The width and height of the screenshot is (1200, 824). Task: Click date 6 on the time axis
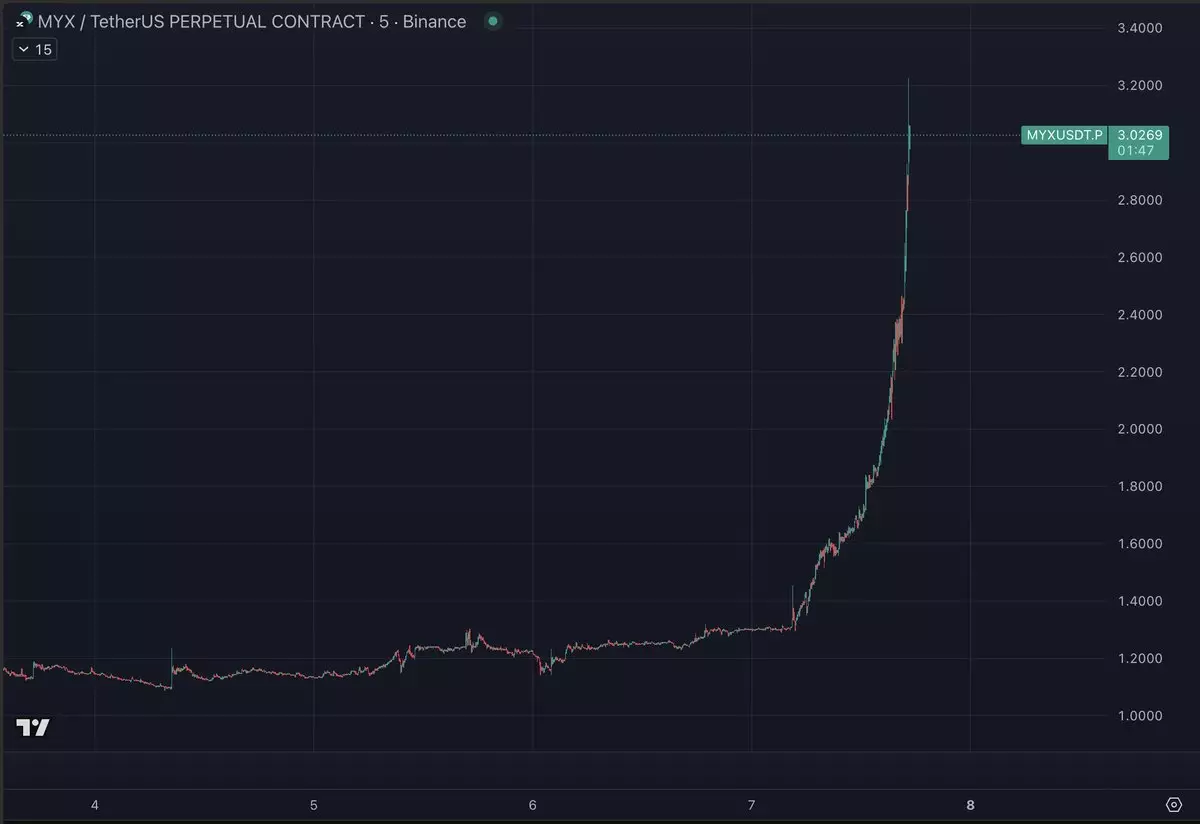click(x=533, y=805)
